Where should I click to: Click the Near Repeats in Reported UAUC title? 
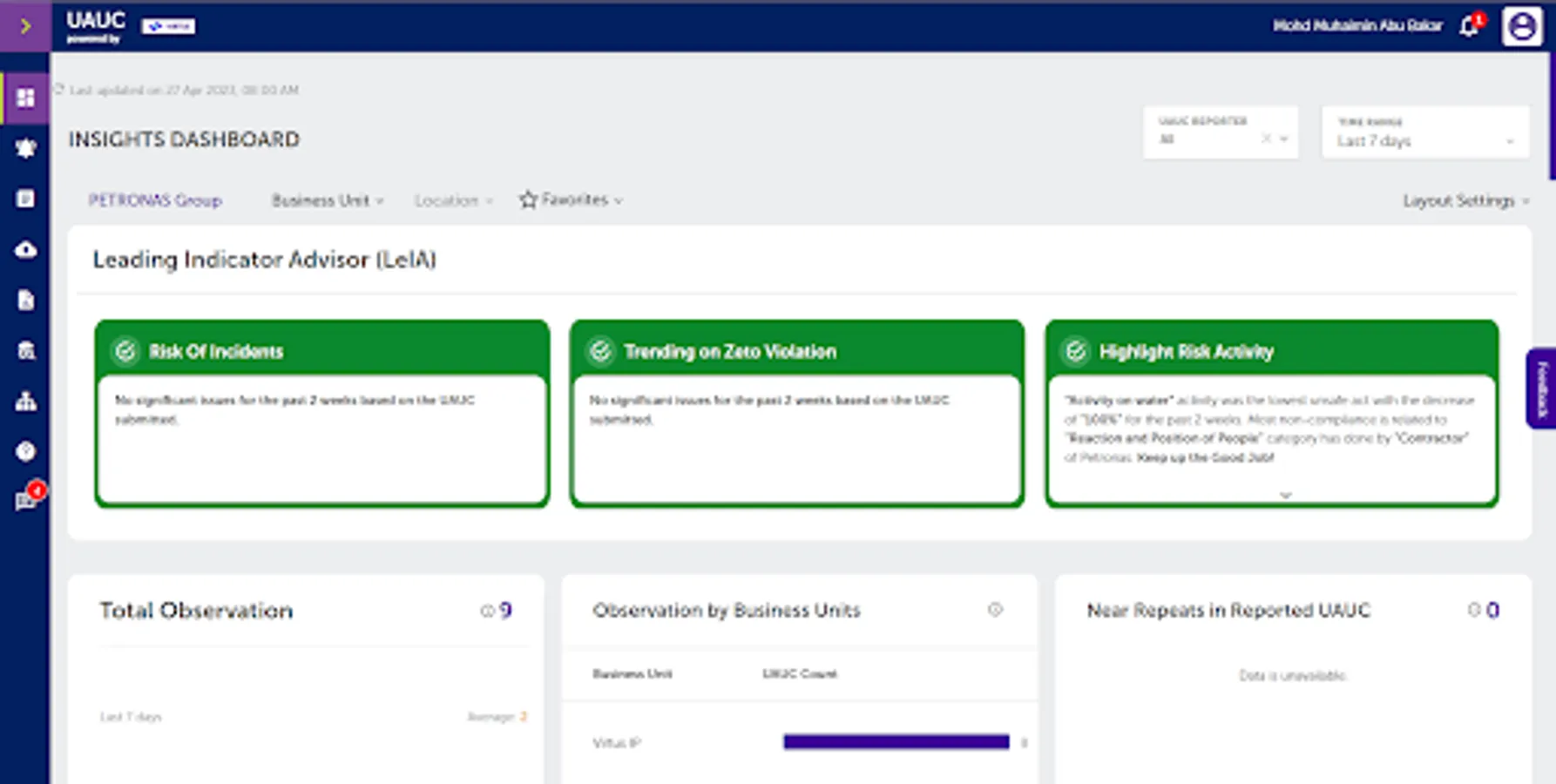pos(1228,610)
